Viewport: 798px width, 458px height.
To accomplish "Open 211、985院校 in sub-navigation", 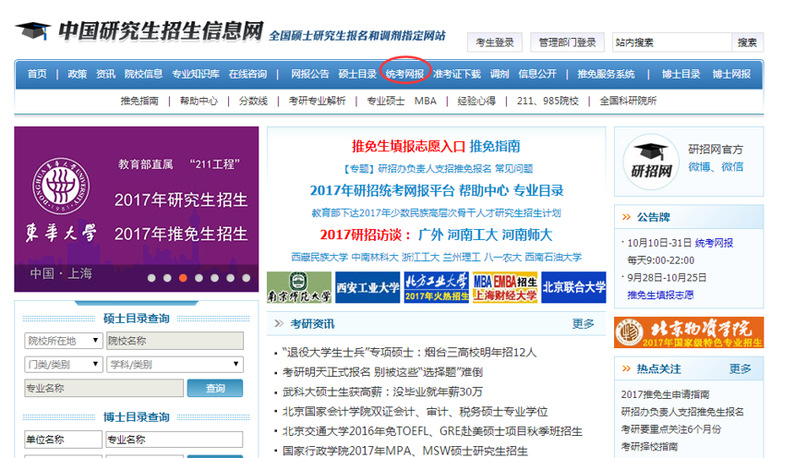I will point(548,101).
